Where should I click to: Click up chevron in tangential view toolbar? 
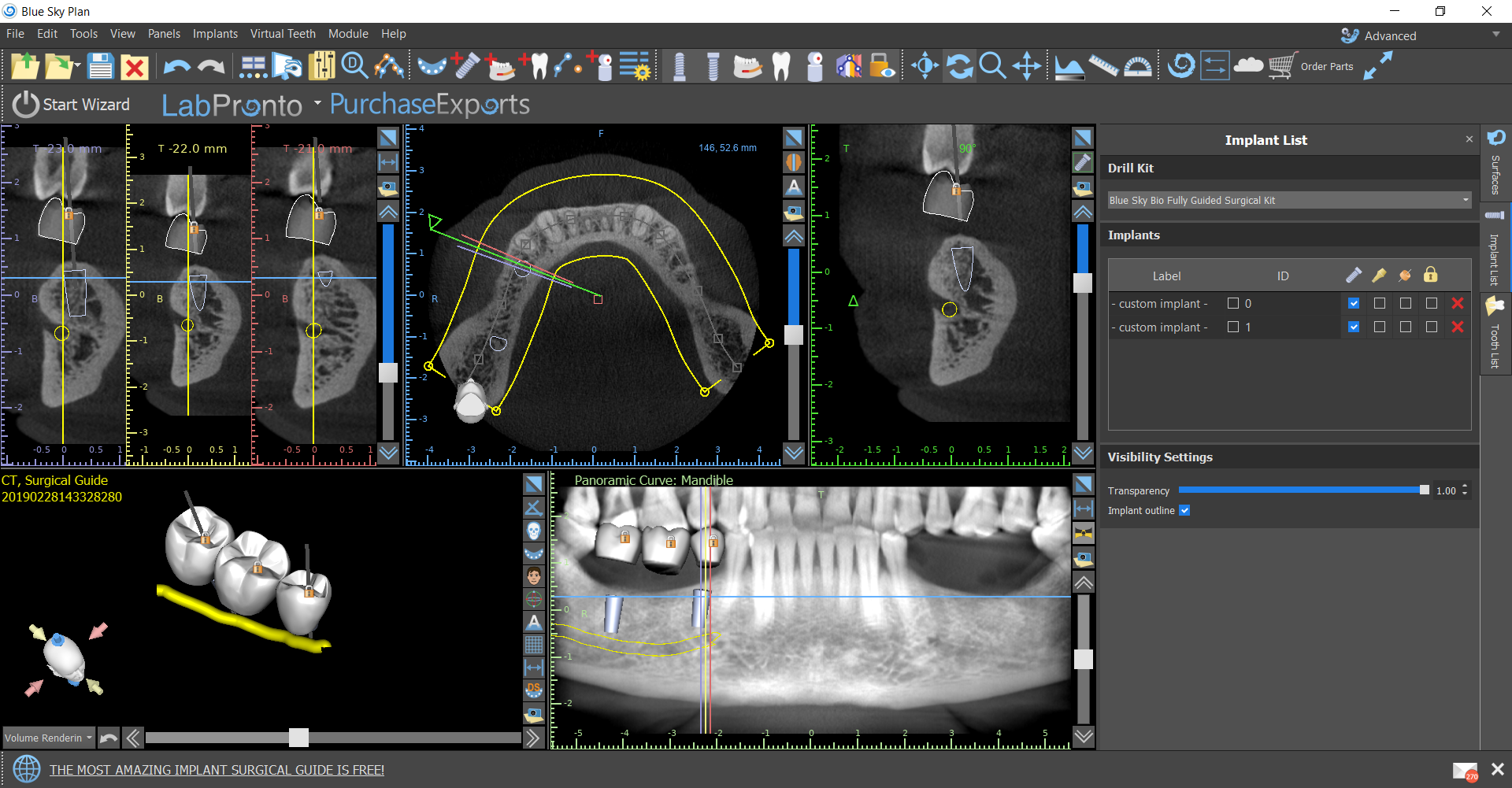[x=1083, y=212]
